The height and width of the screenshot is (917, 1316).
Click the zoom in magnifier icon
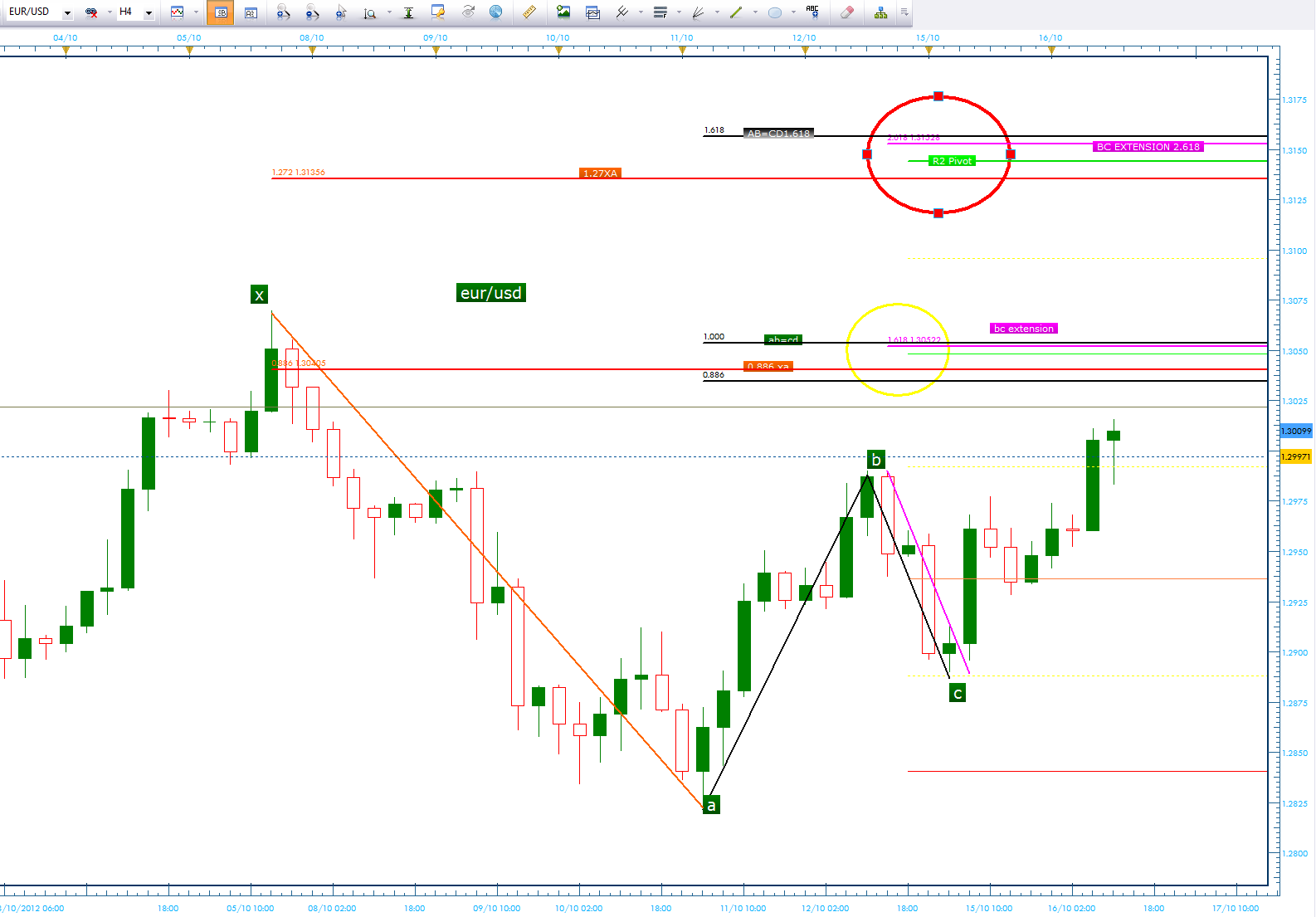coord(283,12)
